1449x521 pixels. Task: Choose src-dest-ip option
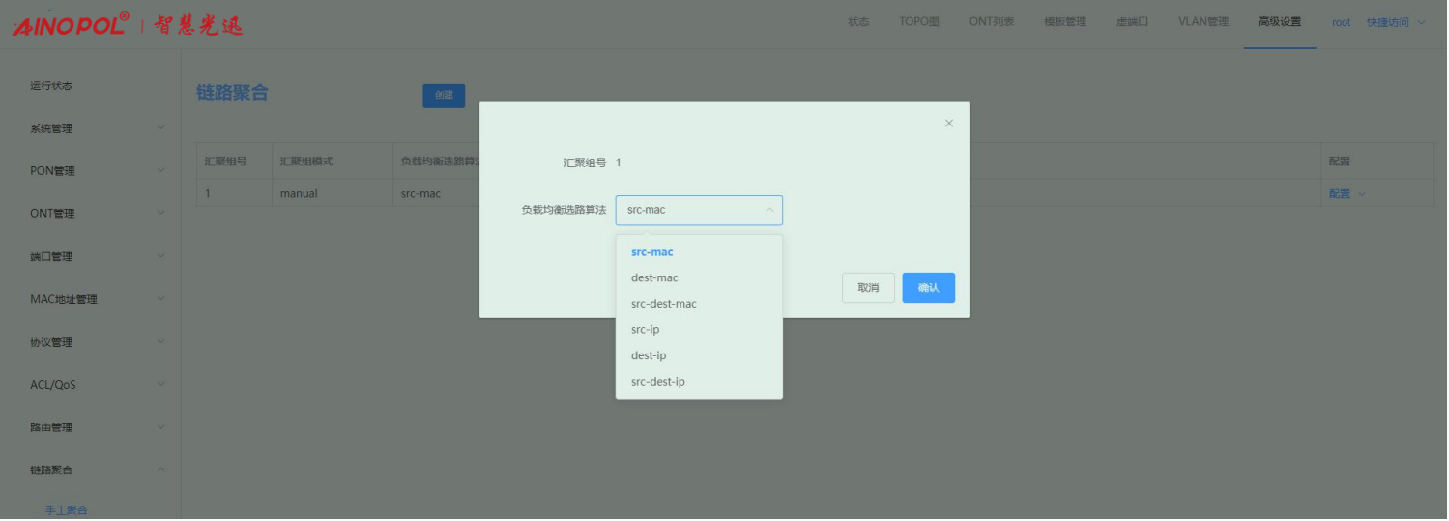(658, 382)
